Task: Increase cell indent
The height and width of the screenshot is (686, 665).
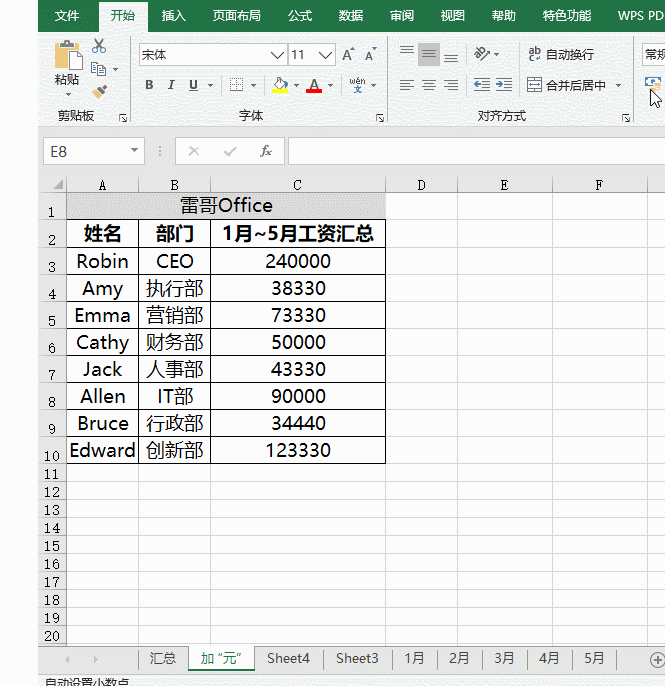Action: 504,85
